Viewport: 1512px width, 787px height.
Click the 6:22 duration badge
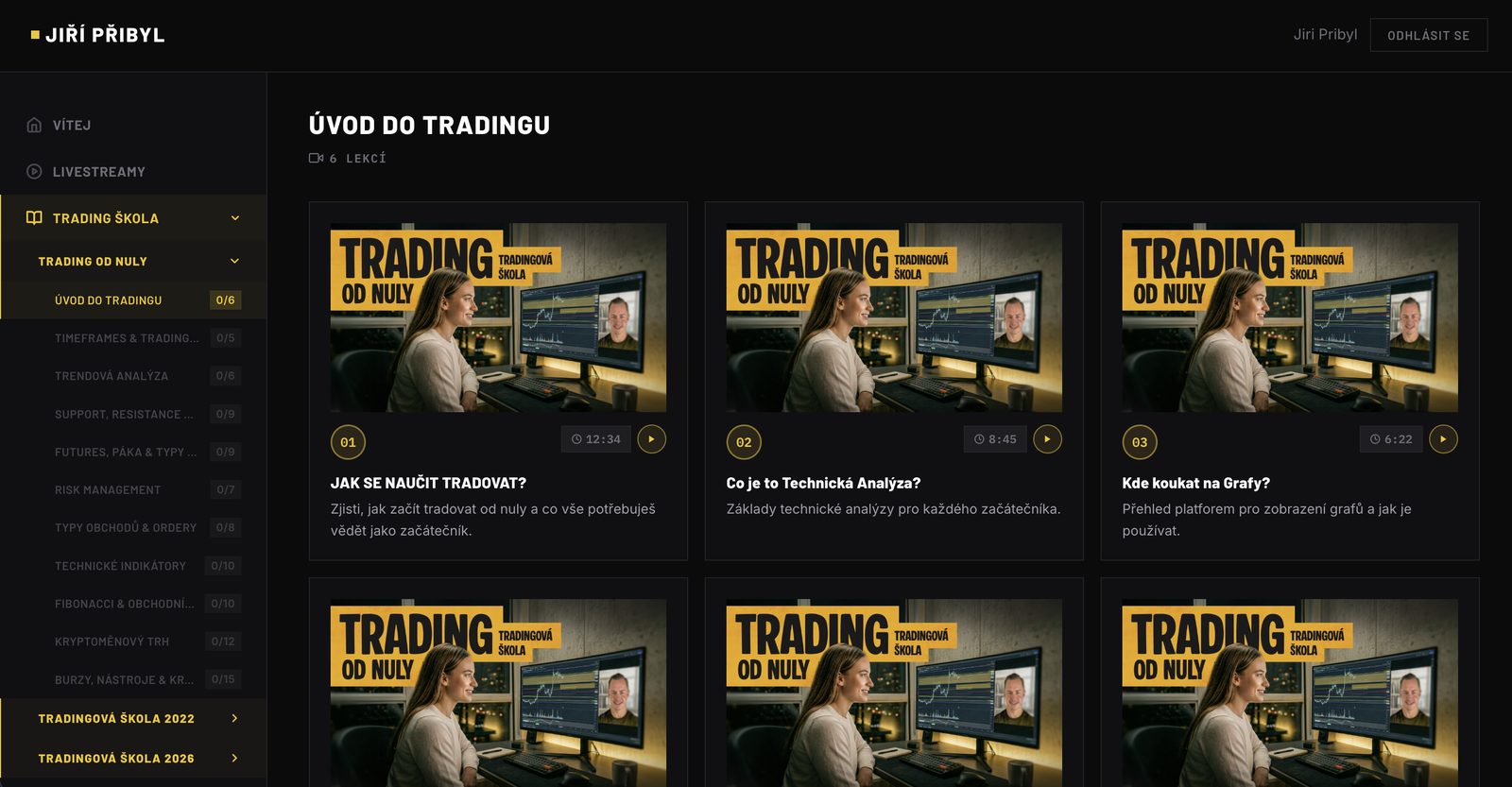[1391, 439]
